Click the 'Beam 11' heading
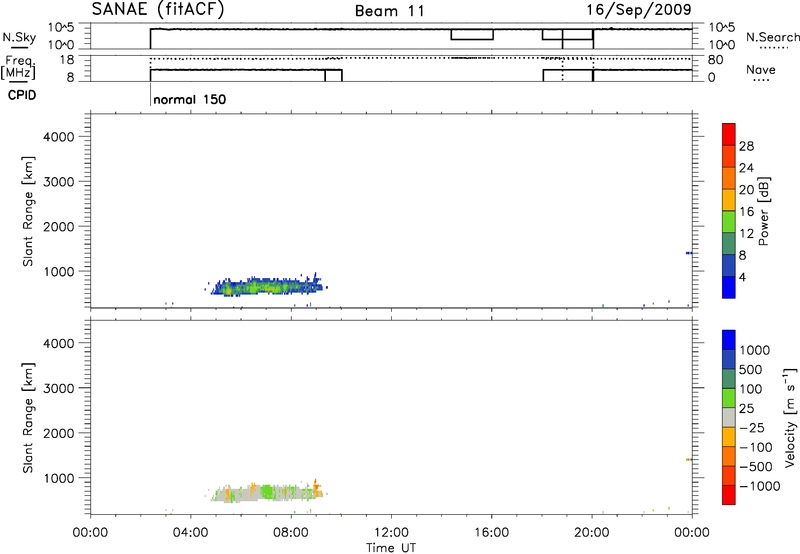The image size is (800, 554). click(x=389, y=11)
